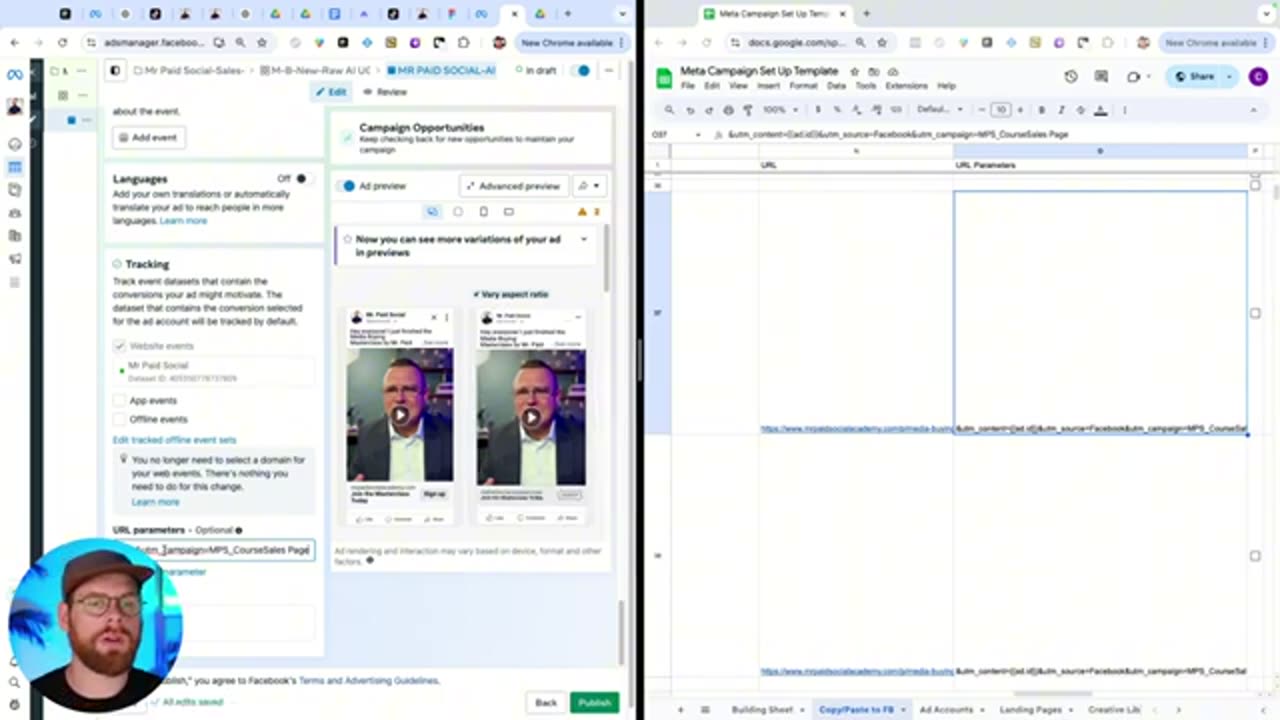Click the green Publish button
The image size is (1280, 720).
pos(594,703)
